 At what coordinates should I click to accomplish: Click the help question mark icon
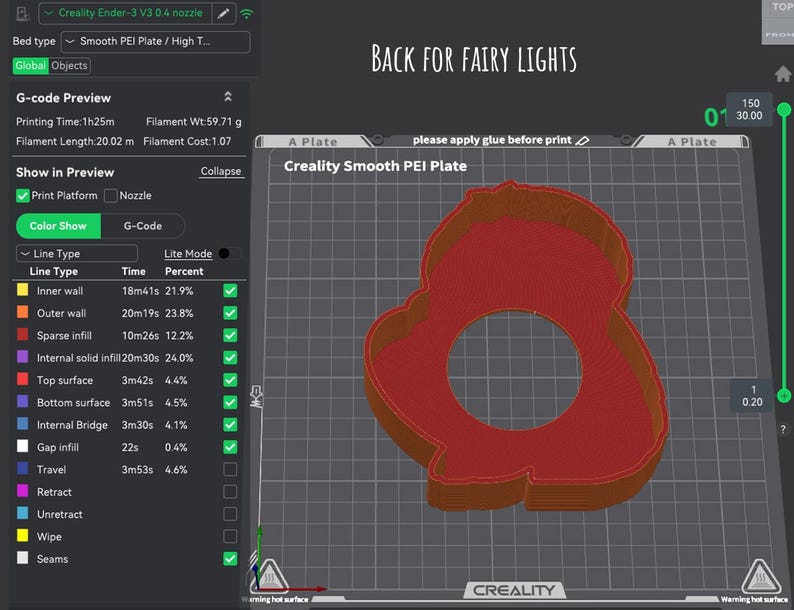click(x=783, y=429)
